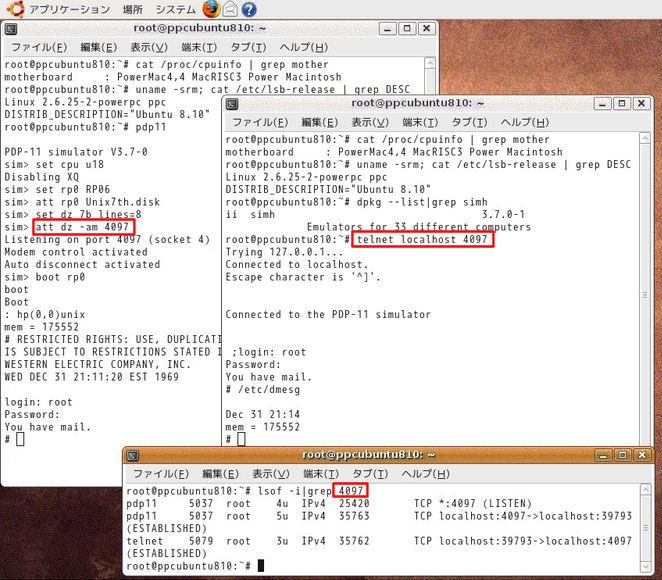Open 編集 menu in back terminal window
The height and width of the screenshot is (580, 662).
(98, 47)
